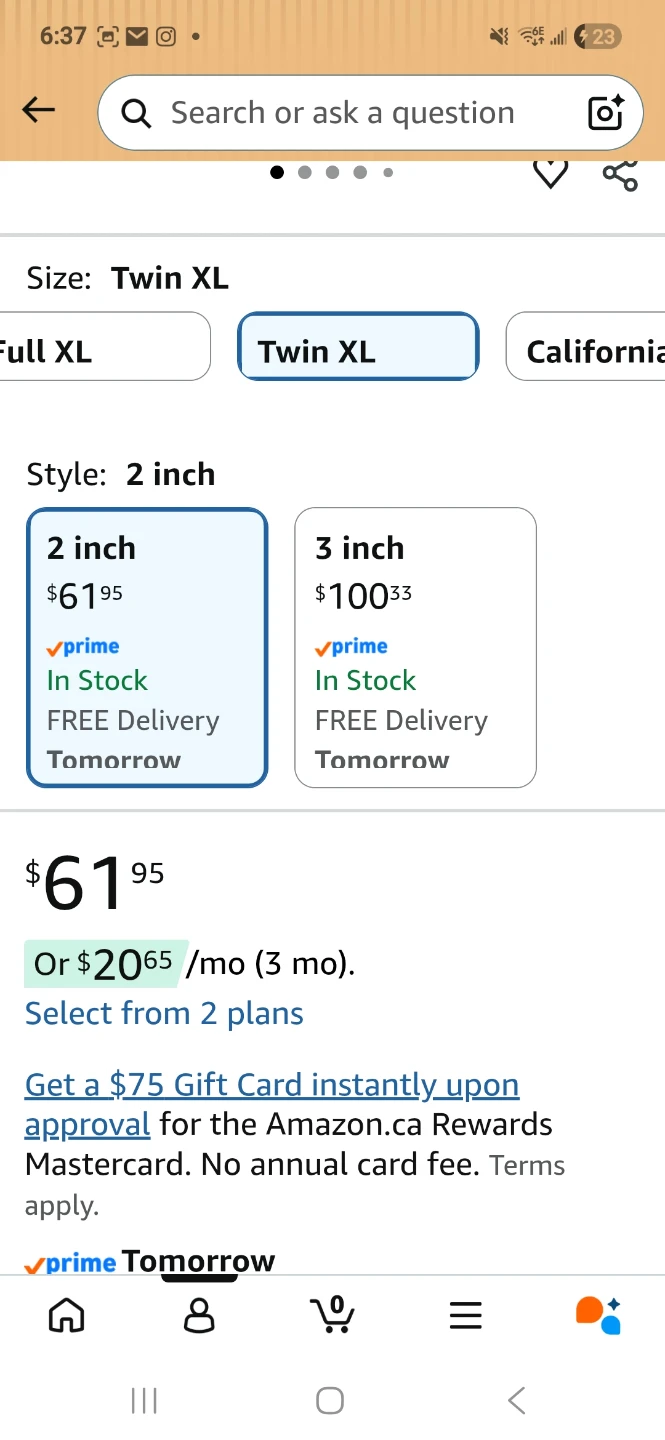Select the 3 inch style card

click(x=415, y=648)
